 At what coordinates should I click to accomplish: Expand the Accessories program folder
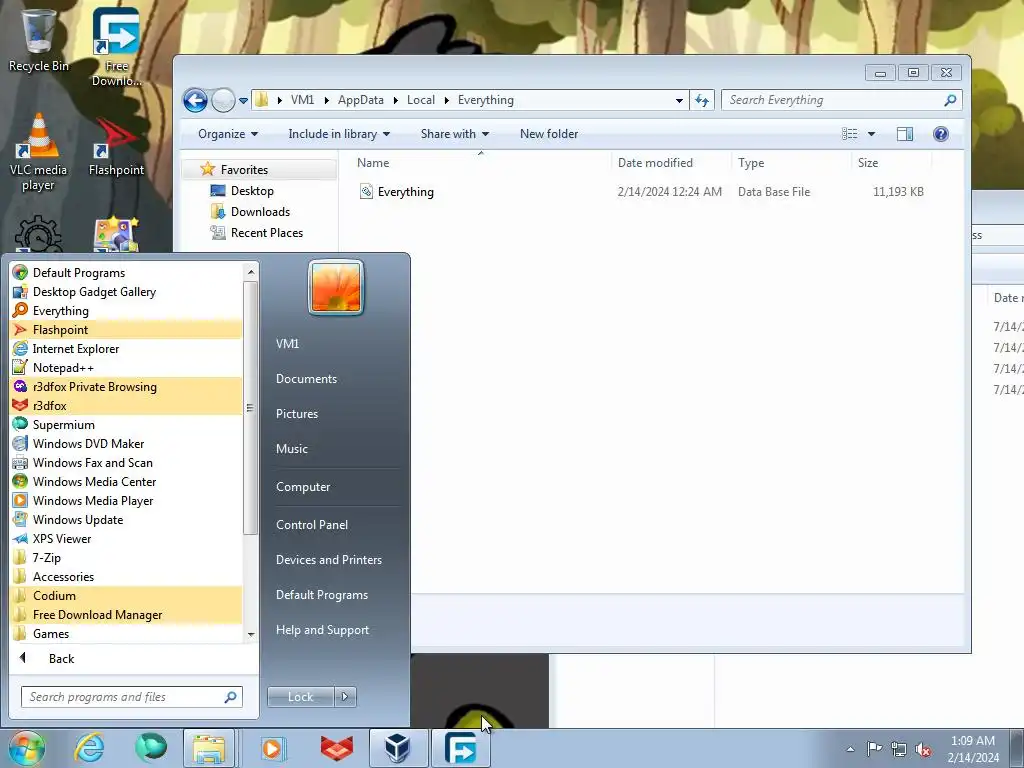tap(127, 576)
